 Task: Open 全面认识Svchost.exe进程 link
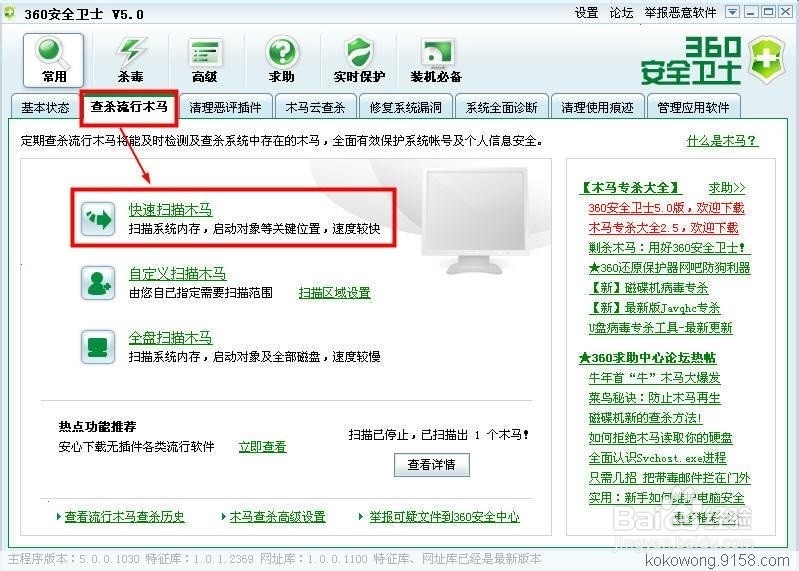657,457
